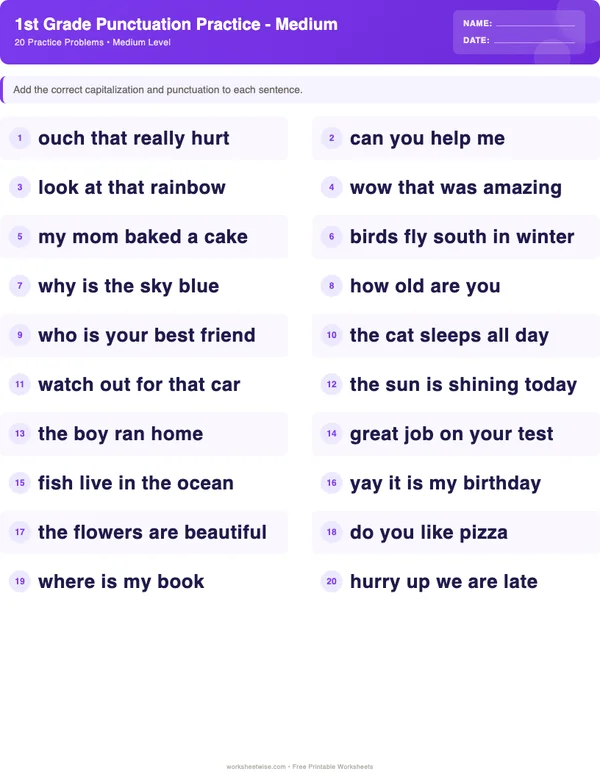Click the sentence "can you help me"
Image resolution: width=600 pixels, height=776 pixels.
point(427,139)
